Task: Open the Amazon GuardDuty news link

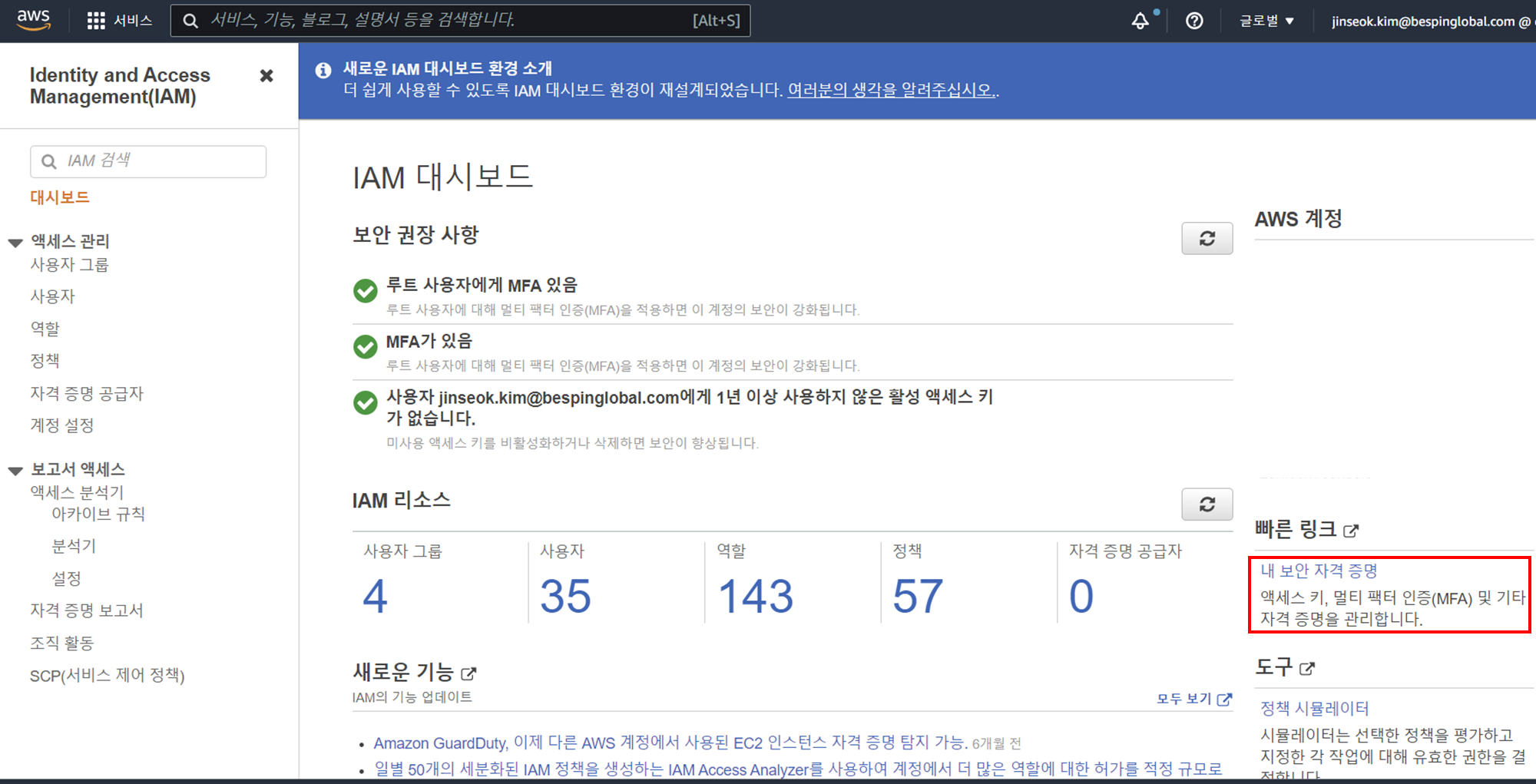Action: (669, 743)
